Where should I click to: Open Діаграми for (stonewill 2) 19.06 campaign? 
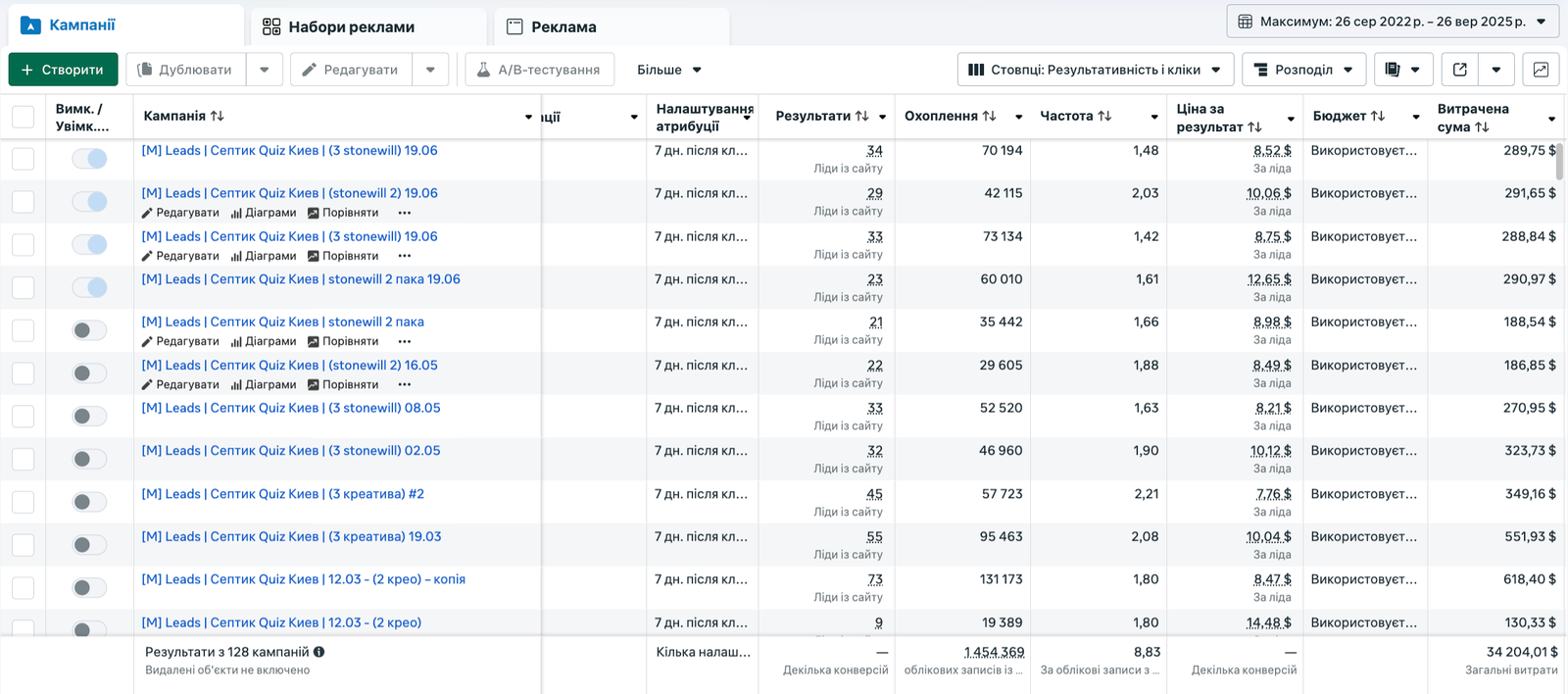tap(264, 213)
